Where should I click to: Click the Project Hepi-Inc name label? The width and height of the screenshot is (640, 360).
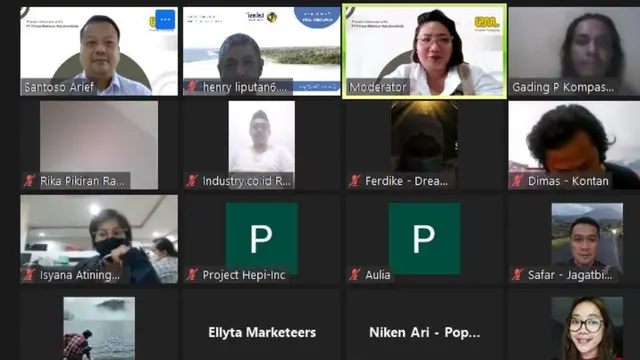coord(244,275)
